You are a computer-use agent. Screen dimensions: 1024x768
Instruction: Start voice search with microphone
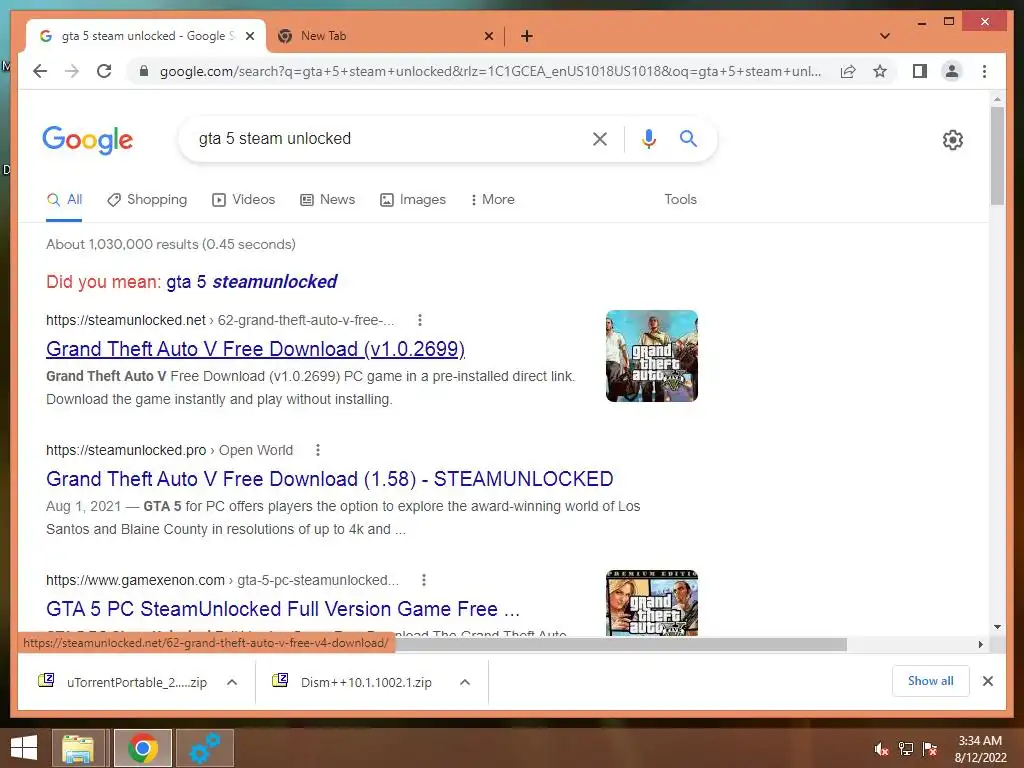tap(648, 138)
